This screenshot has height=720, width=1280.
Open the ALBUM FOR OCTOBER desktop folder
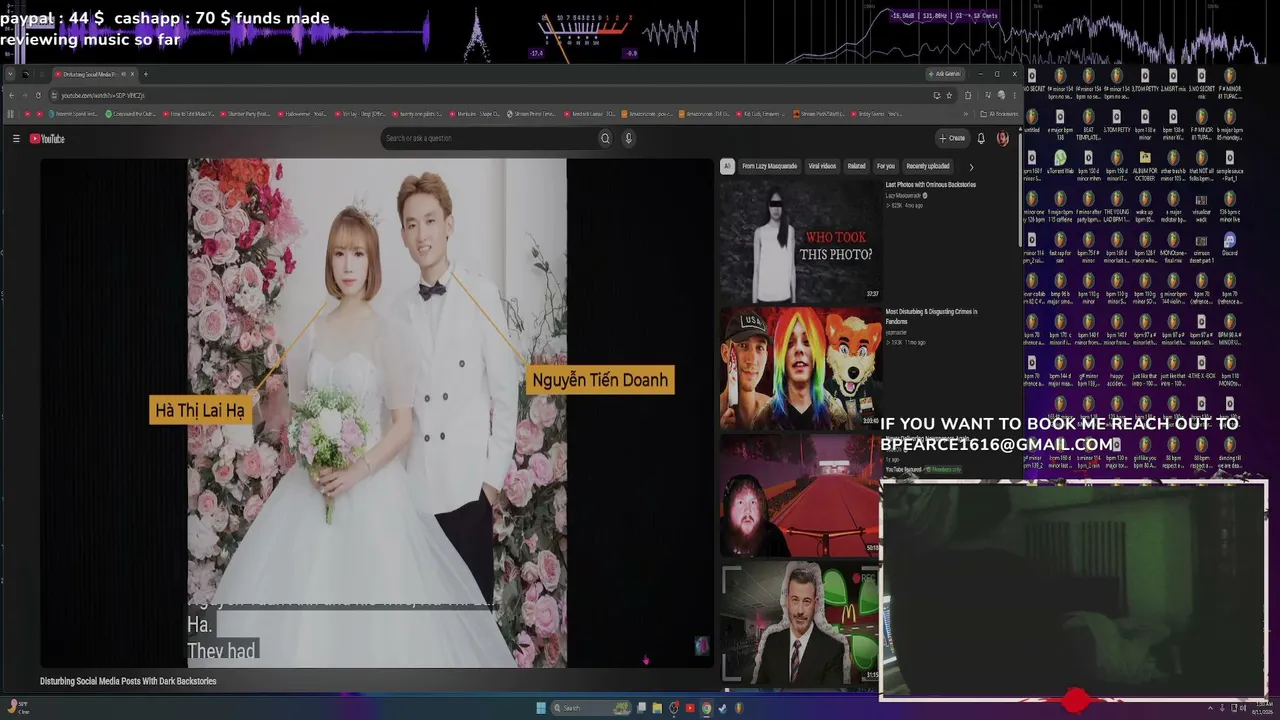coord(1145,163)
